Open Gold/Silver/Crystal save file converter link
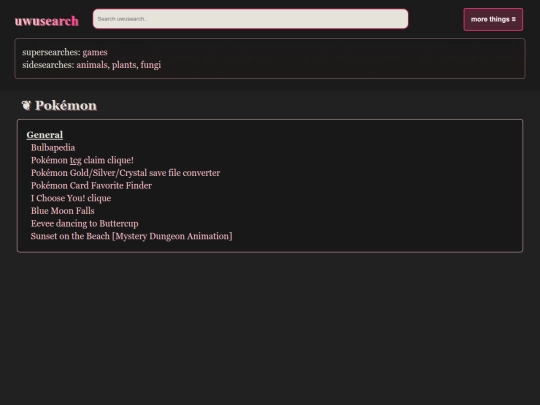The image size is (540, 405). (x=125, y=173)
